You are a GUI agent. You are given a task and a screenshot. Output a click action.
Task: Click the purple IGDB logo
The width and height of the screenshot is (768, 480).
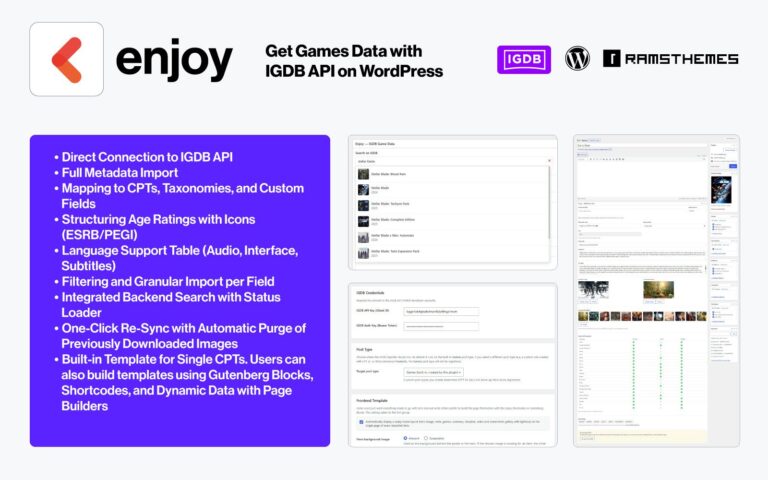(x=524, y=59)
